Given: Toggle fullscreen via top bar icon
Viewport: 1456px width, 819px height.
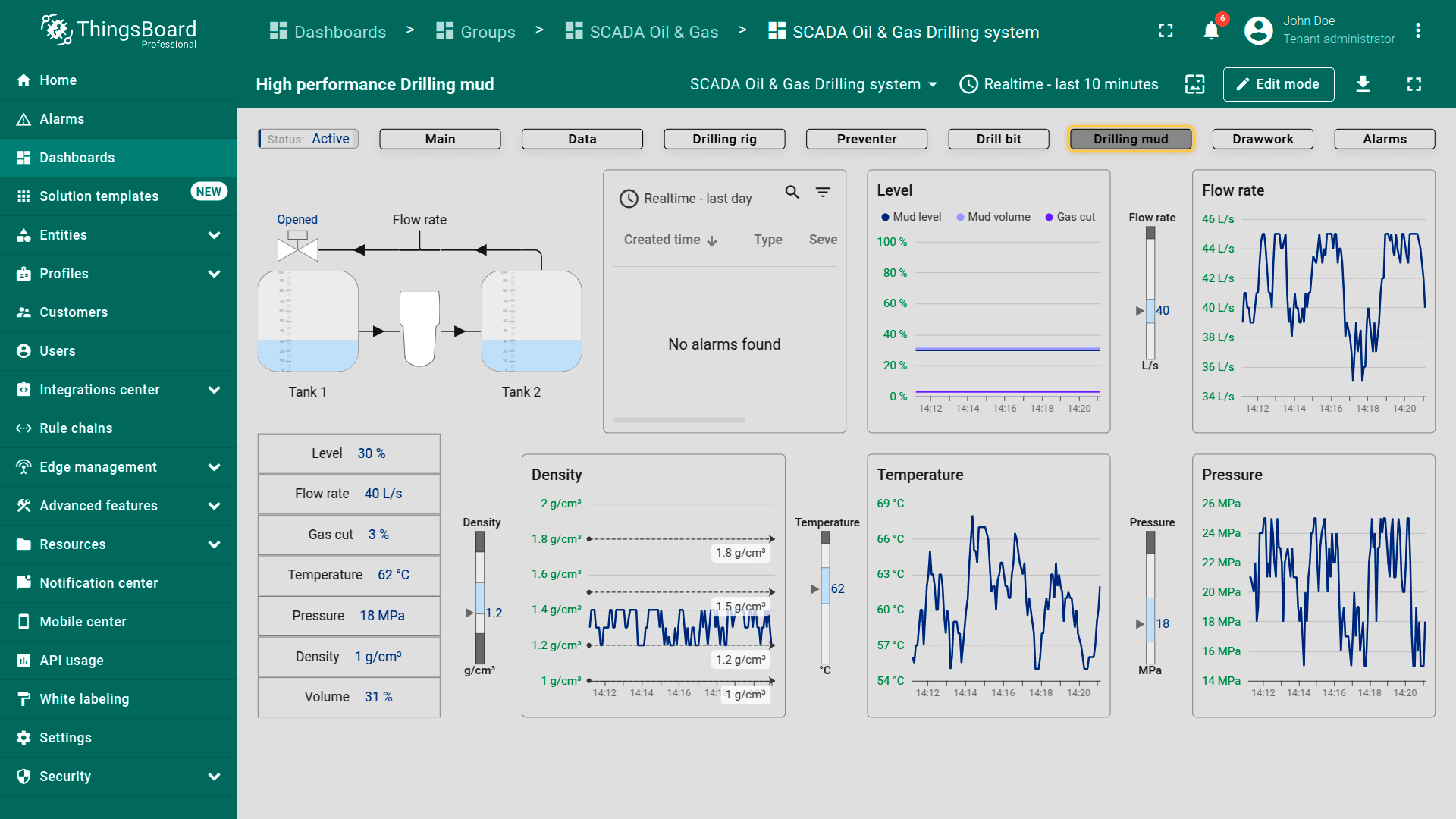Looking at the screenshot, I should pyautogui.click(x=1166, y=31).
